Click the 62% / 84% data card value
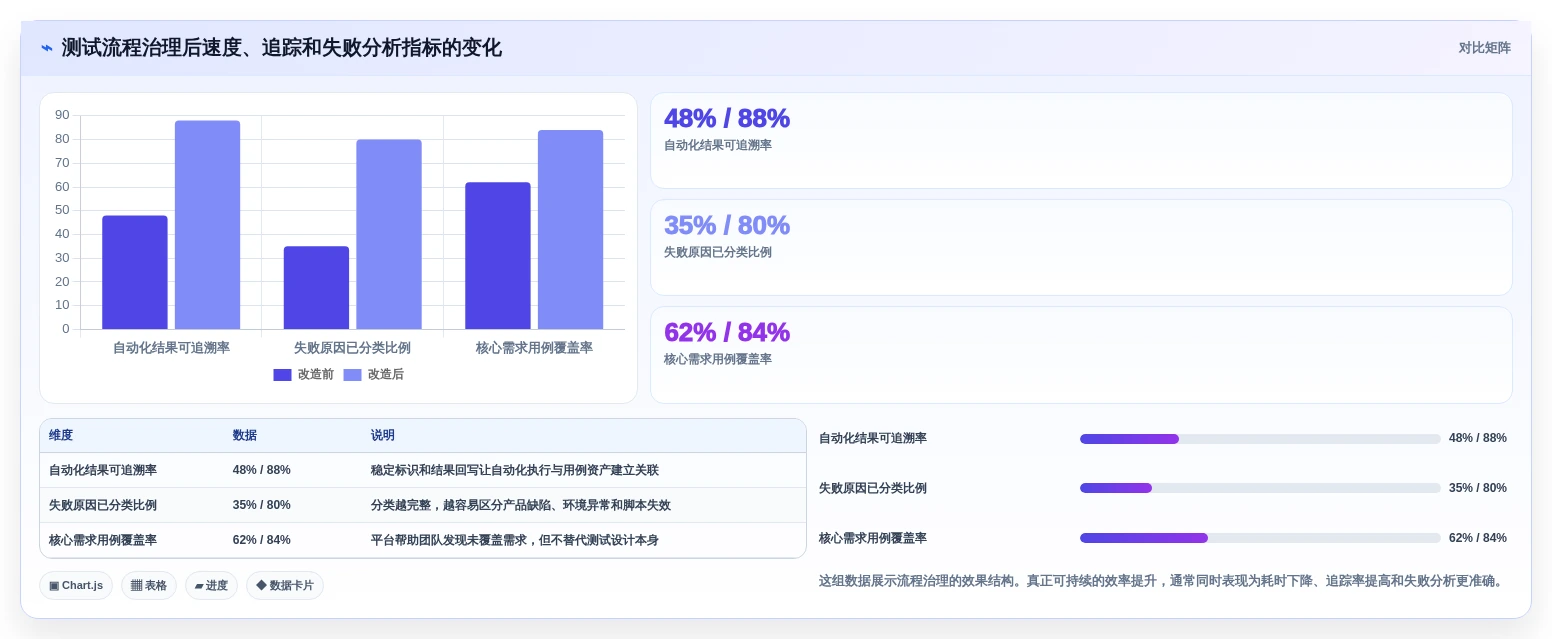Screen dimensions: 1552x639 click(x=727, y=332)
